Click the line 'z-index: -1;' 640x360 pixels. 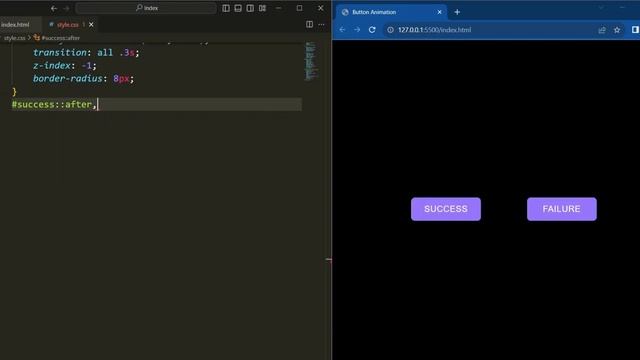[64, 66]
